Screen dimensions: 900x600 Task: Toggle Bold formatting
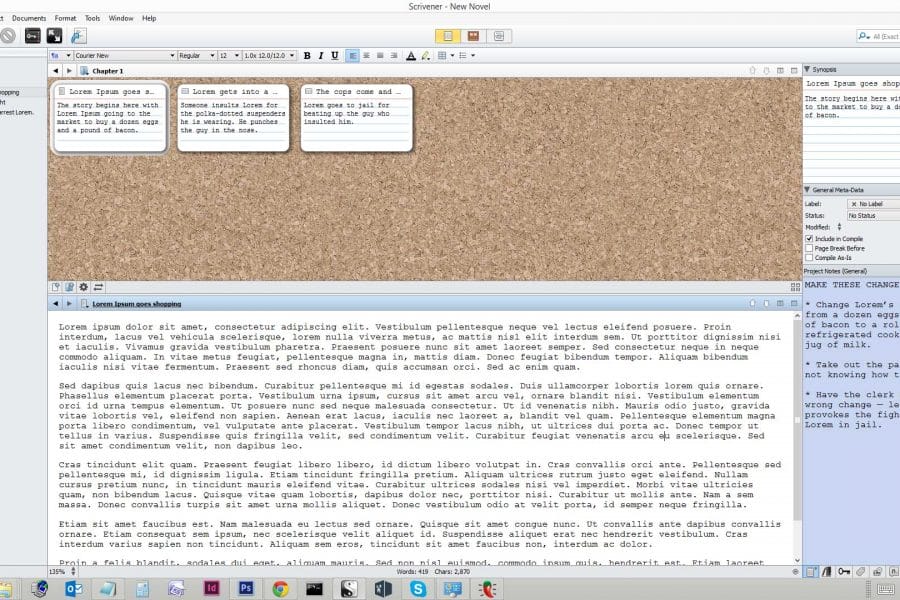307,56
